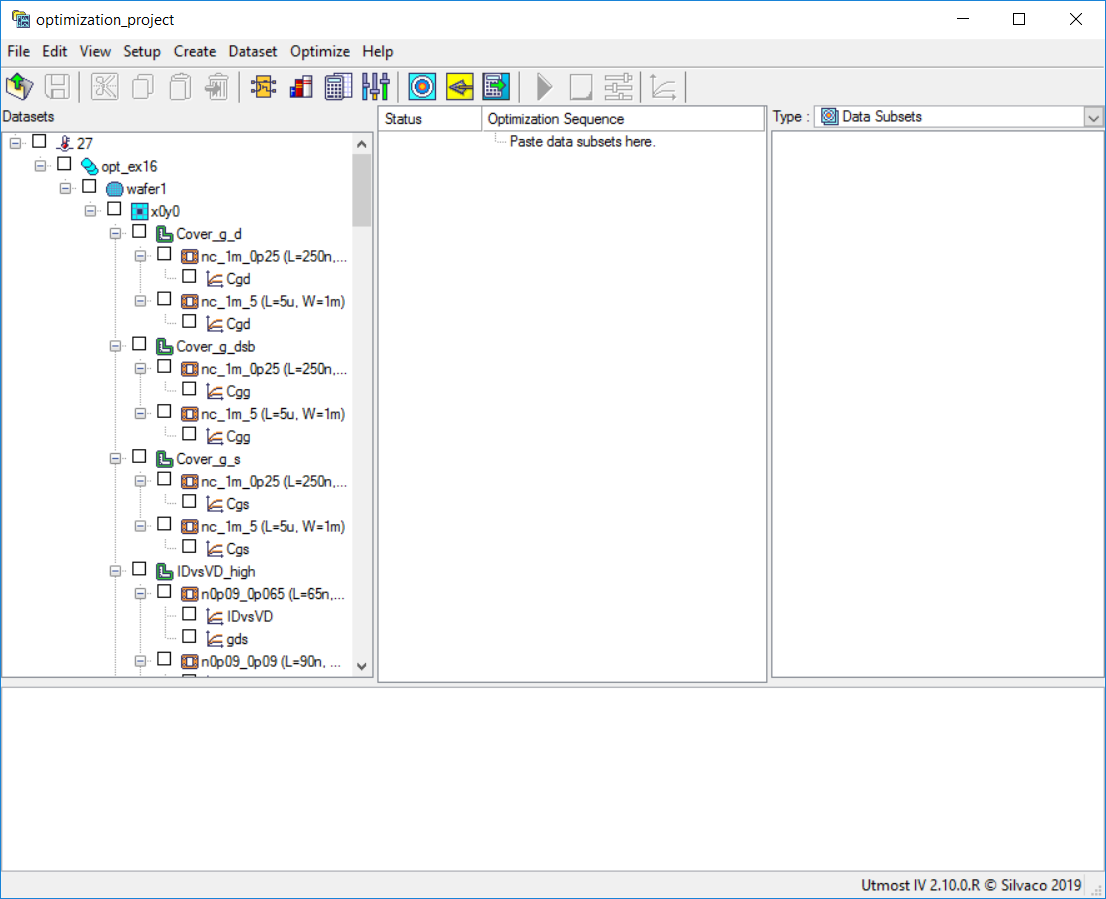Click the thermometer icon beside 27
Viewport: 1106px width, 899px height.
coord(65,143)
